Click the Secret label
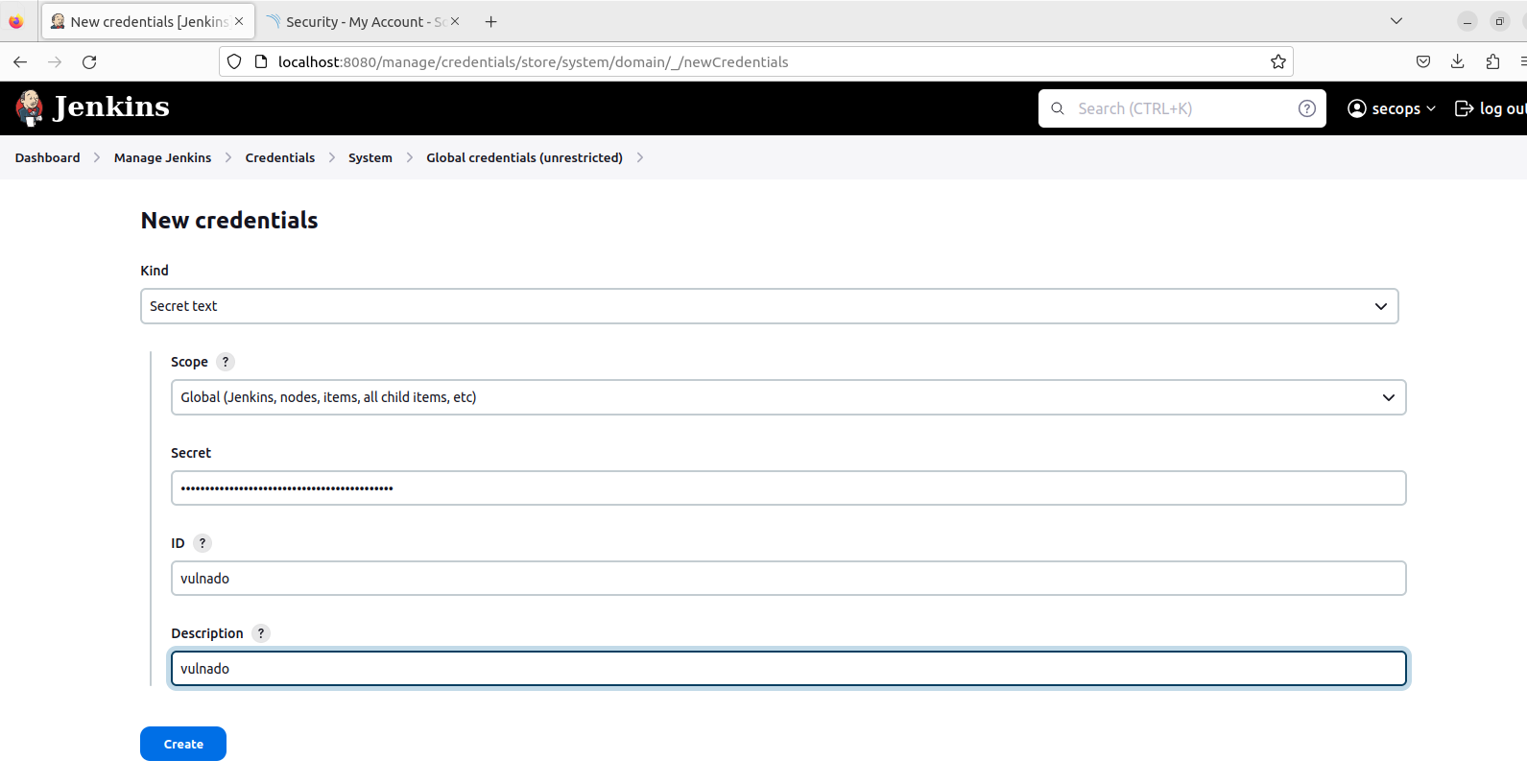This screenshot has height=784, width=1527. pos(191,453)
